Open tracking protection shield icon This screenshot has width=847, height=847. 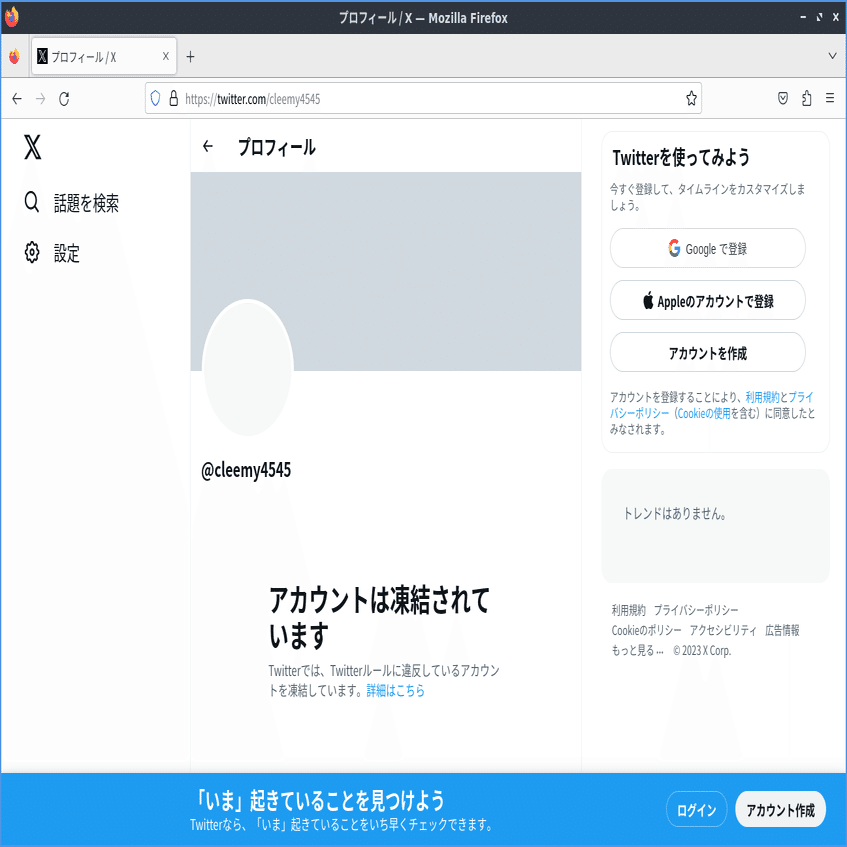coord(156,98)
